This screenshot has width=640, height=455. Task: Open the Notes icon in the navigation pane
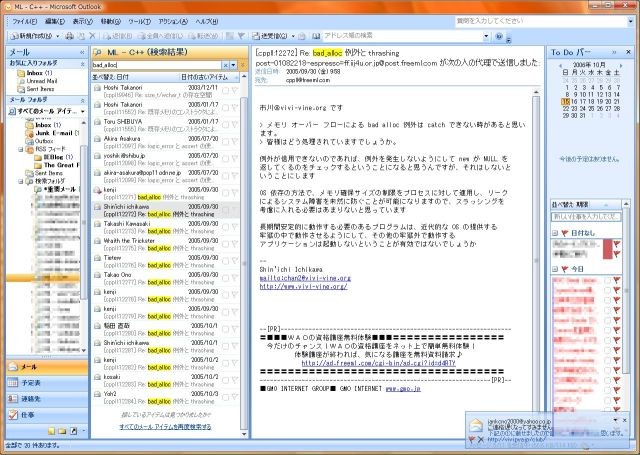pos(51,431)
